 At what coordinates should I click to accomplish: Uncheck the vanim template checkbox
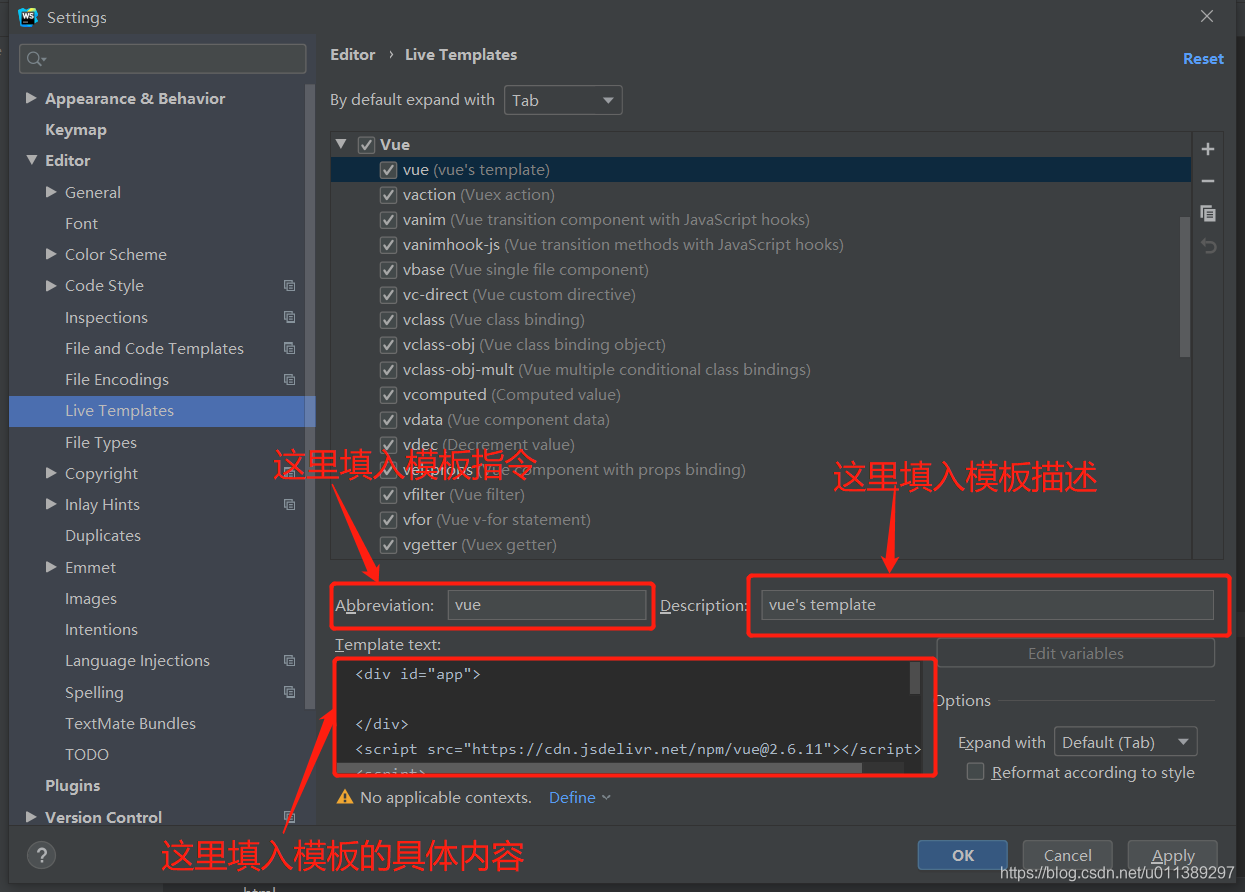(x=388, y=220)
